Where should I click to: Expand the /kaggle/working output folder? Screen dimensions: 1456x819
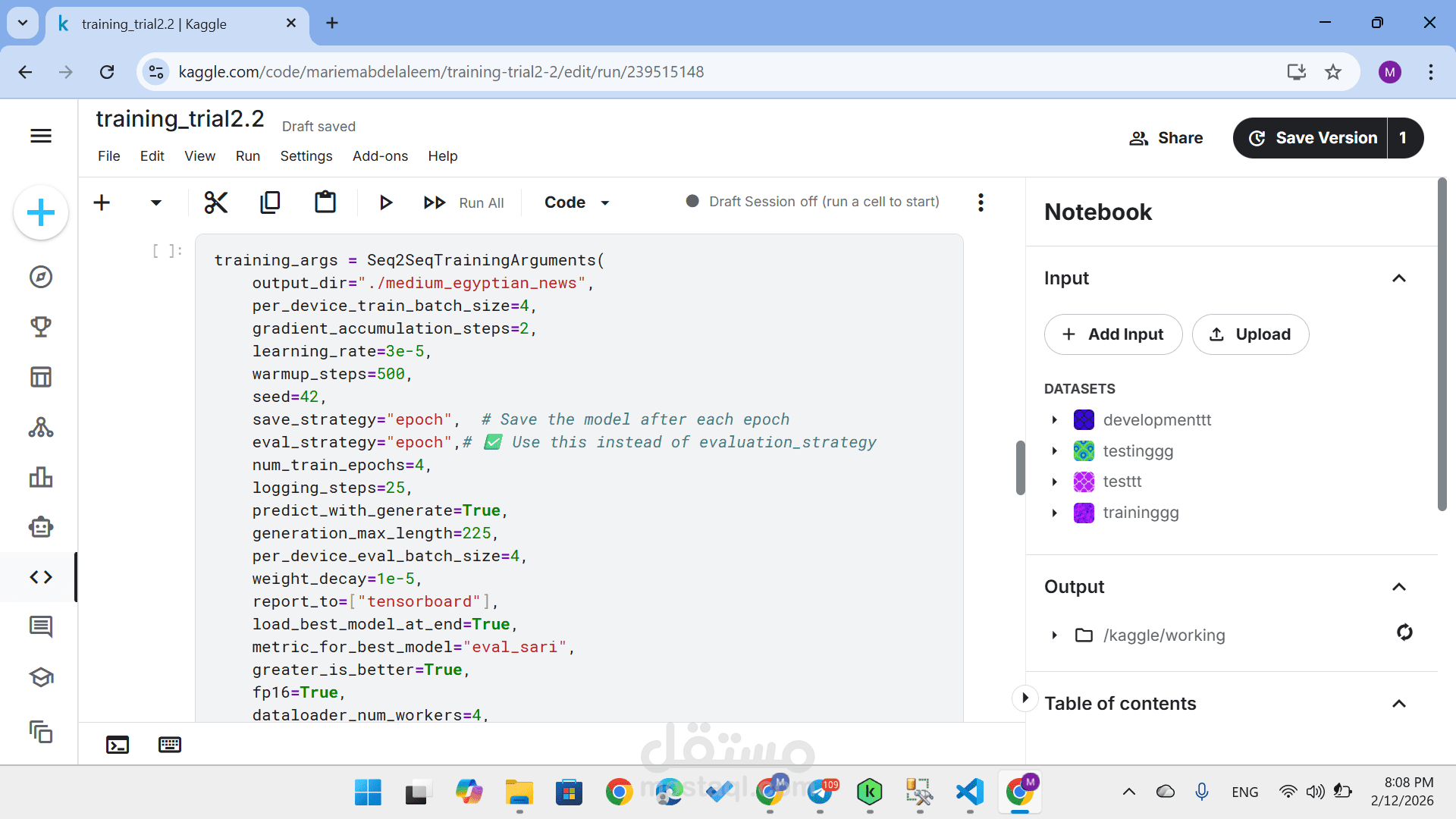coord(1055,635)
